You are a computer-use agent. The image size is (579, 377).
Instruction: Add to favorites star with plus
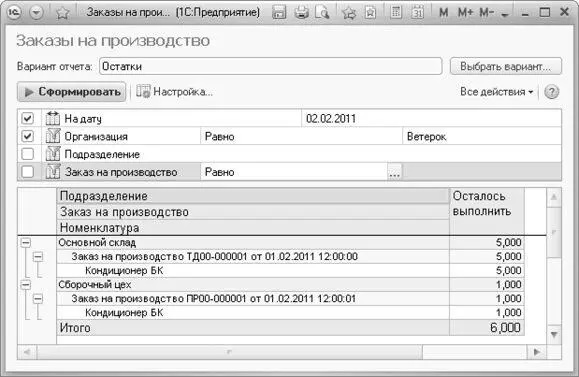(x=349, y=13)
